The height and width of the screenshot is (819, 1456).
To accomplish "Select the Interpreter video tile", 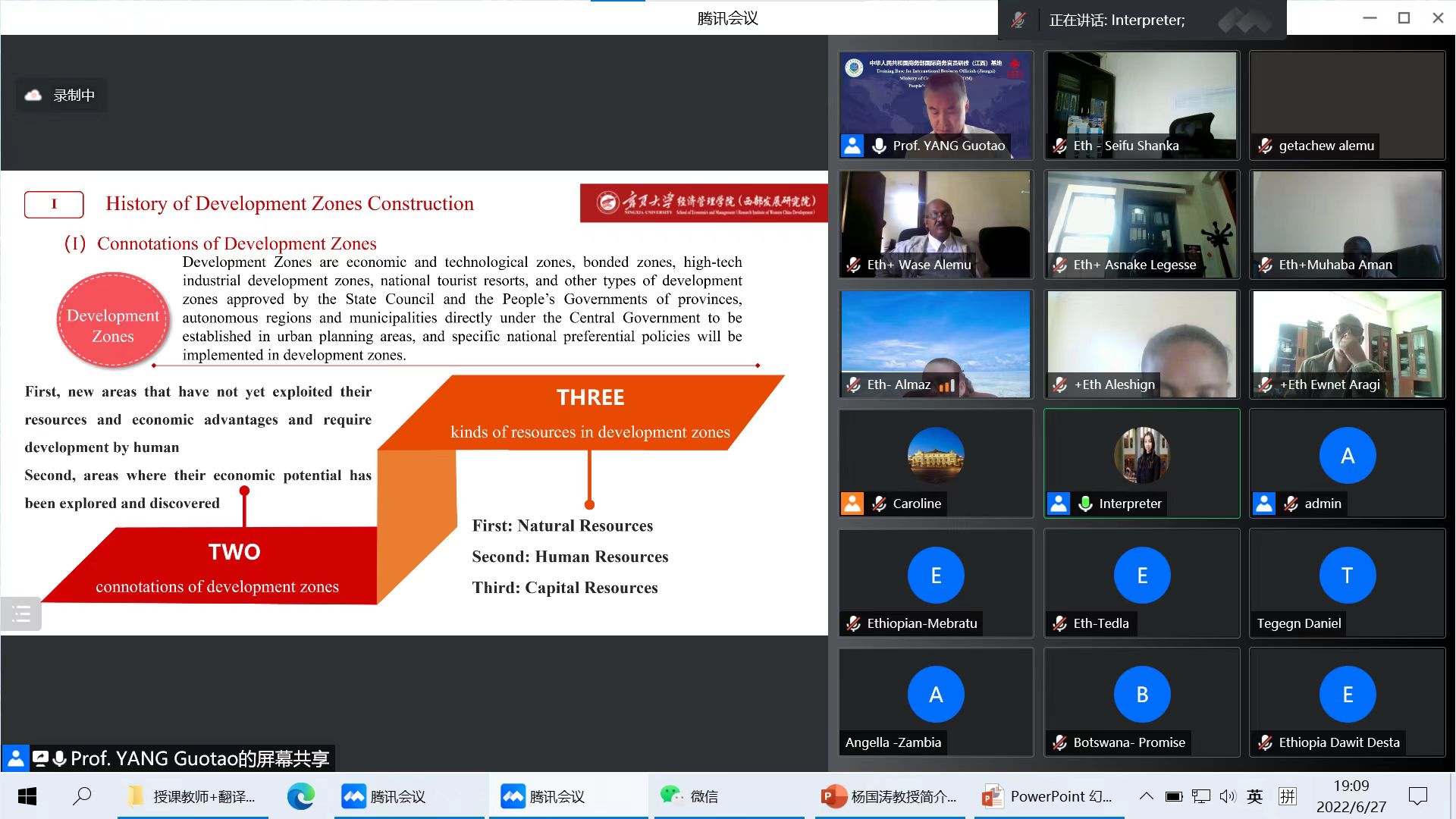I will point(1141,455).
